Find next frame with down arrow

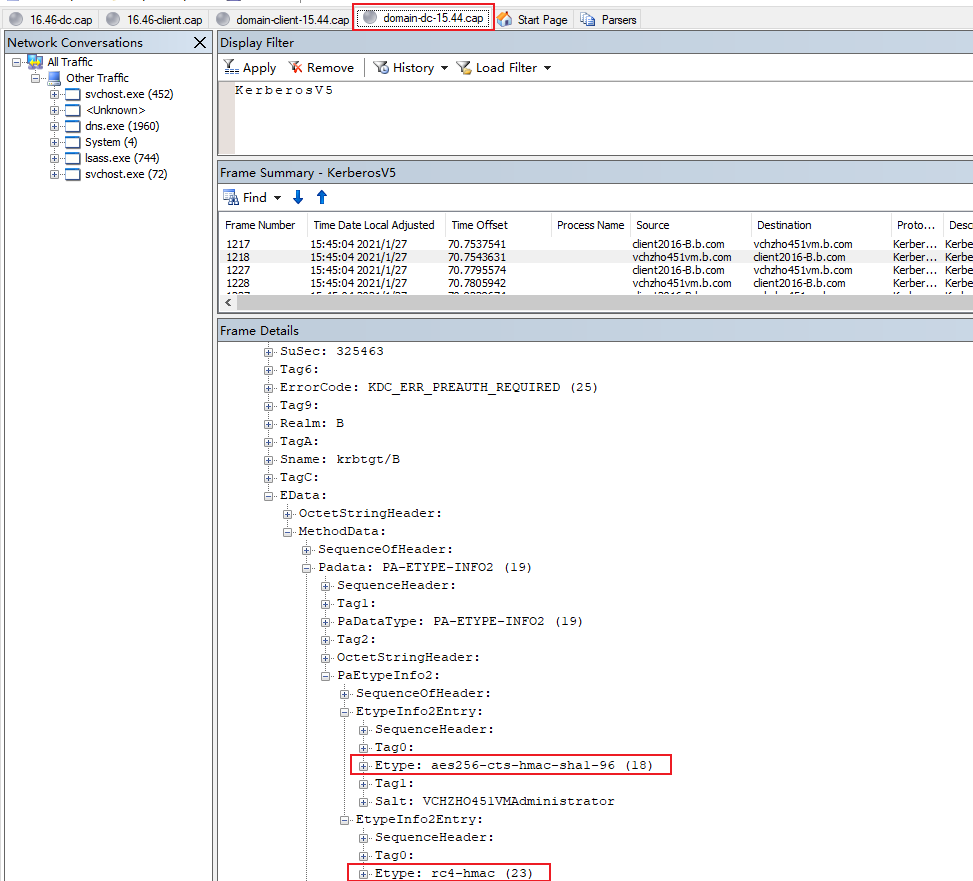click(x=298, y=197)
